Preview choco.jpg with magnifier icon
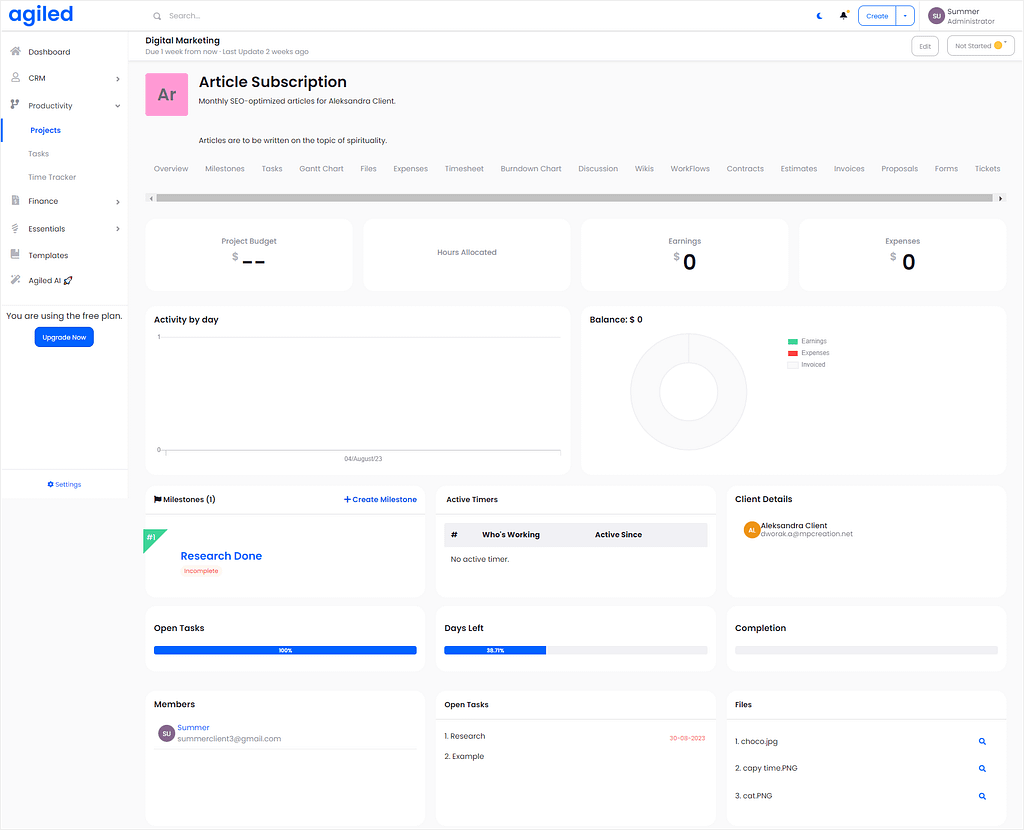Screen dimensions: 1024x830 pos(982,741)
